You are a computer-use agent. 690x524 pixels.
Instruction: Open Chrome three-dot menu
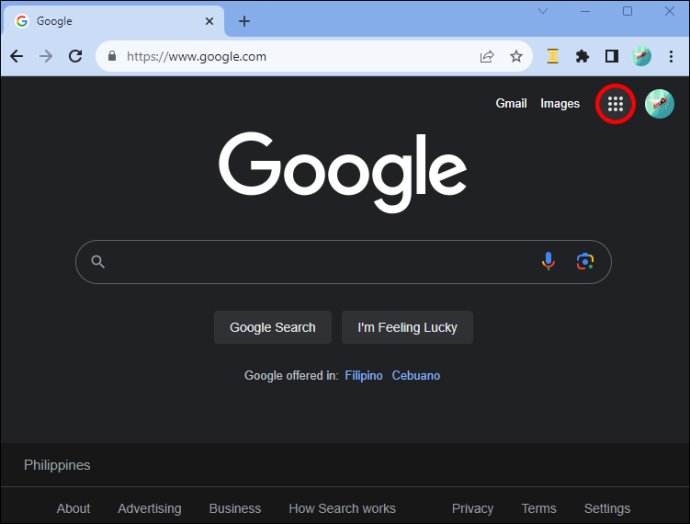671,56
